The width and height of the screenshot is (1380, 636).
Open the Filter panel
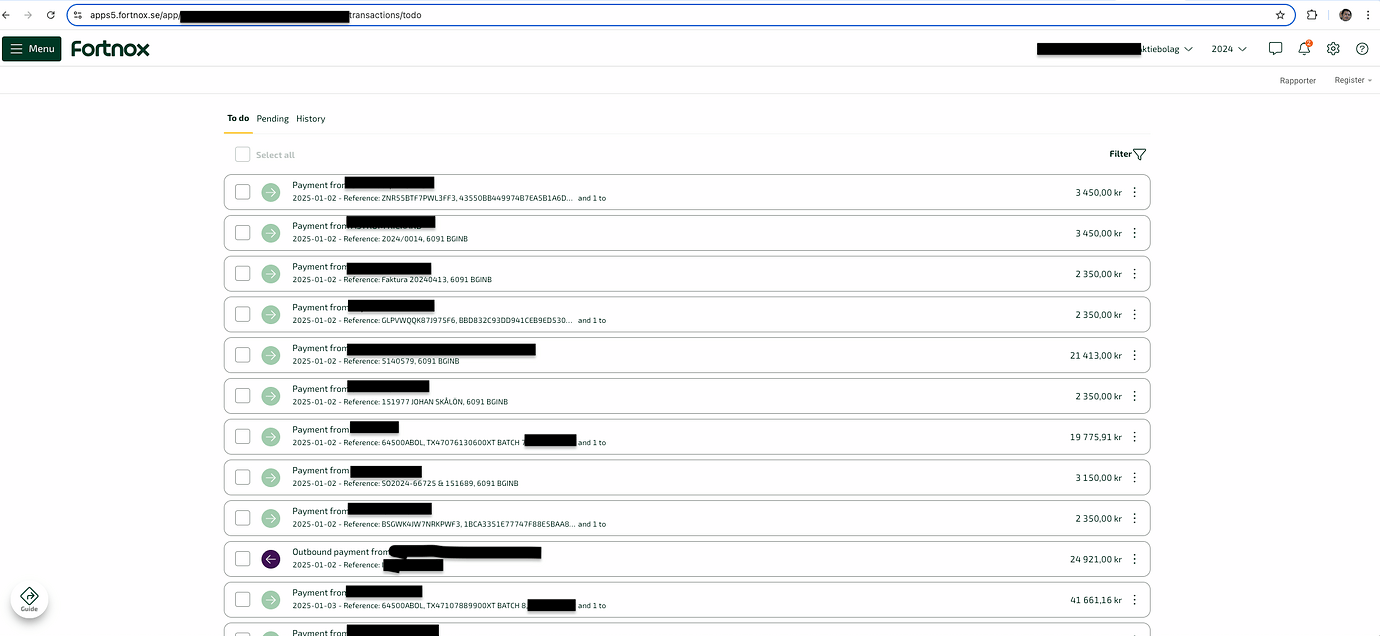coord(1126,153)
